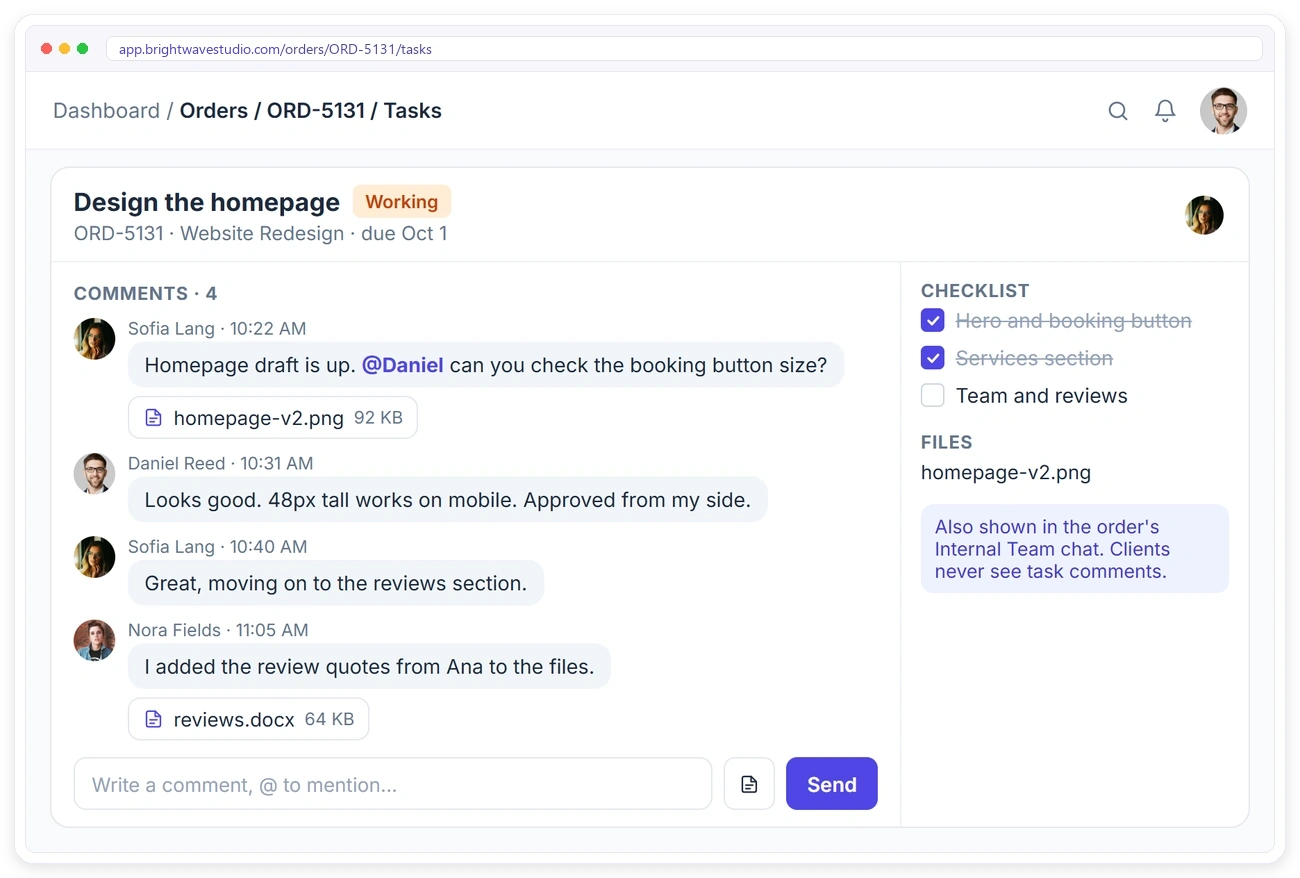
Task: Uncheck Hero and booking button checkbox
Action: [x=932, y=321]
